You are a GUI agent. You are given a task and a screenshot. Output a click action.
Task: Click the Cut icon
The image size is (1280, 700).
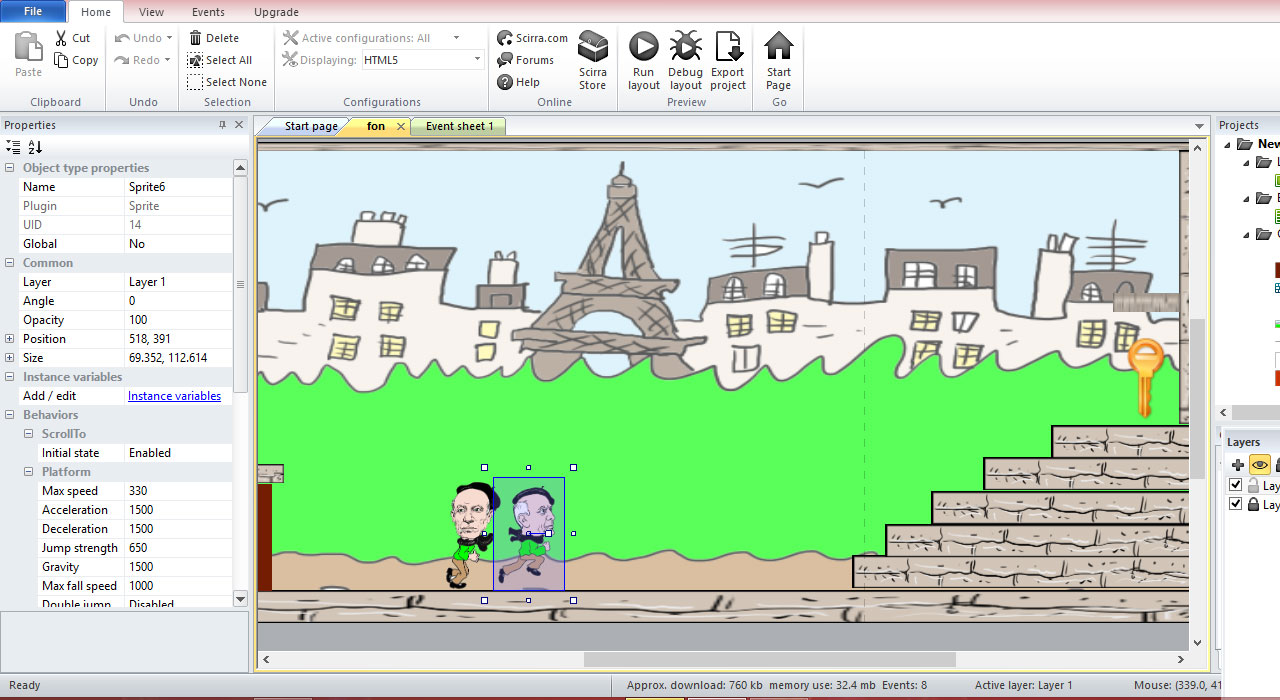pos(62,38)
